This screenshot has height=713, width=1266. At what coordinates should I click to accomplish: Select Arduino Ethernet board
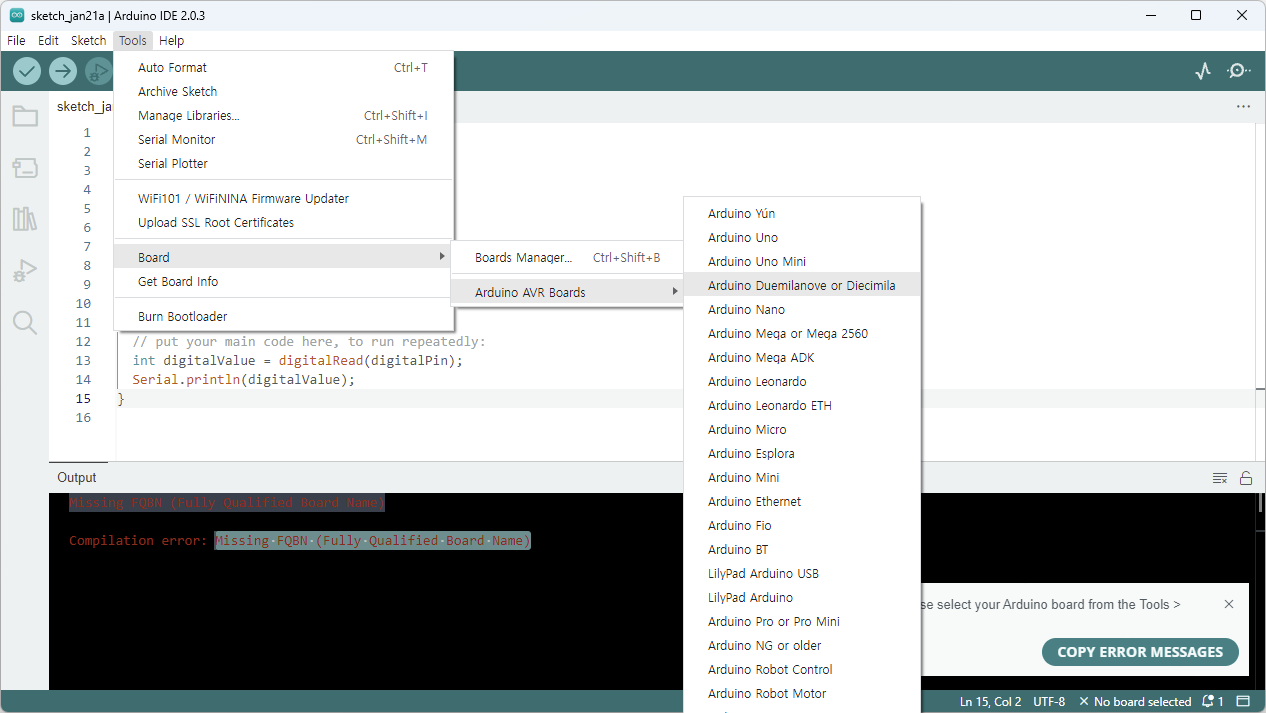802,502
